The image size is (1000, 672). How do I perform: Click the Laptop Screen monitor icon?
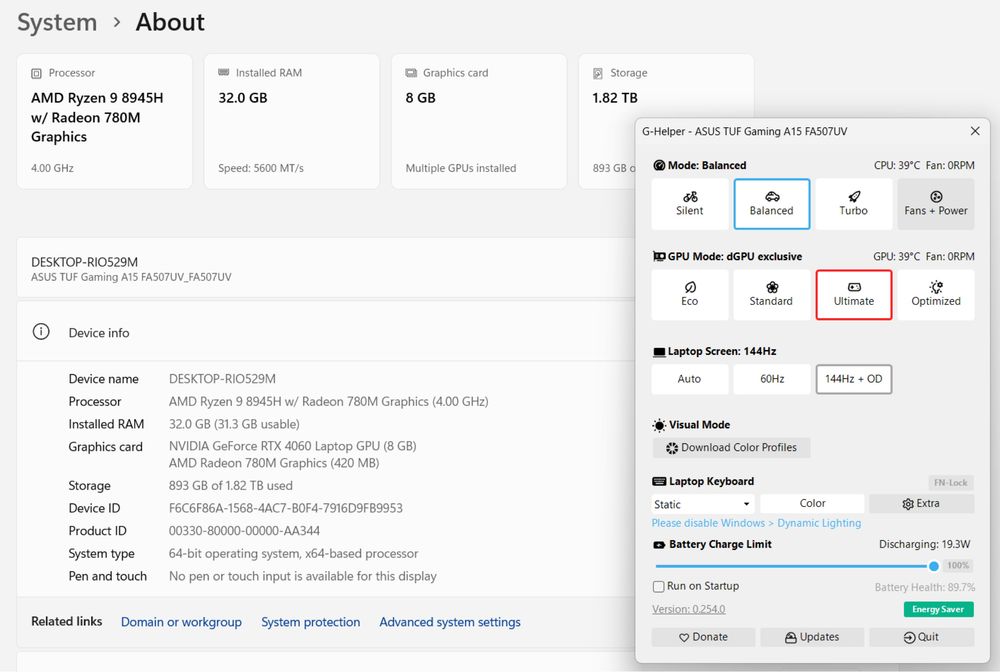[659, 352]
